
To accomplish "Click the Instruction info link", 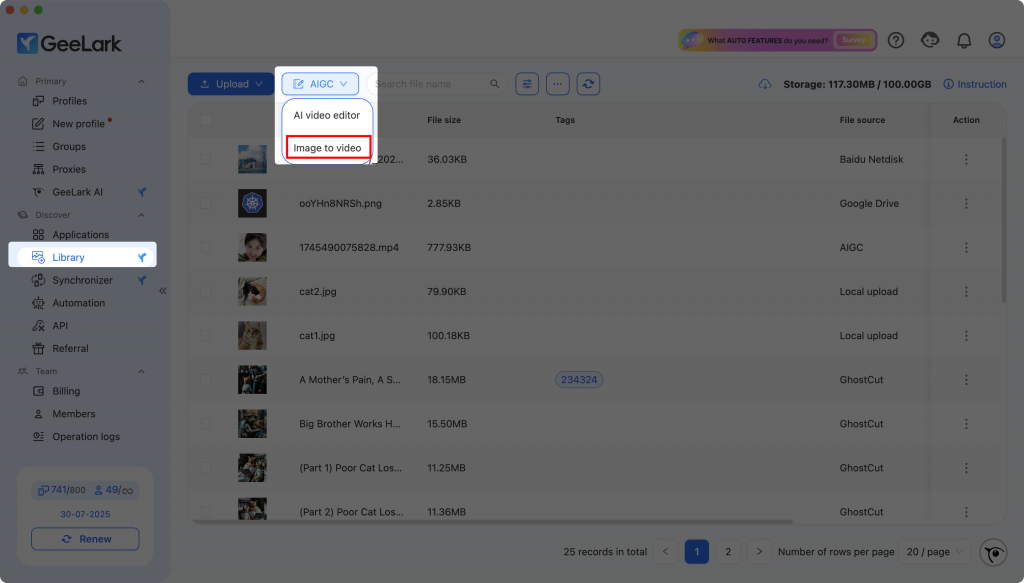I will 975,84.
